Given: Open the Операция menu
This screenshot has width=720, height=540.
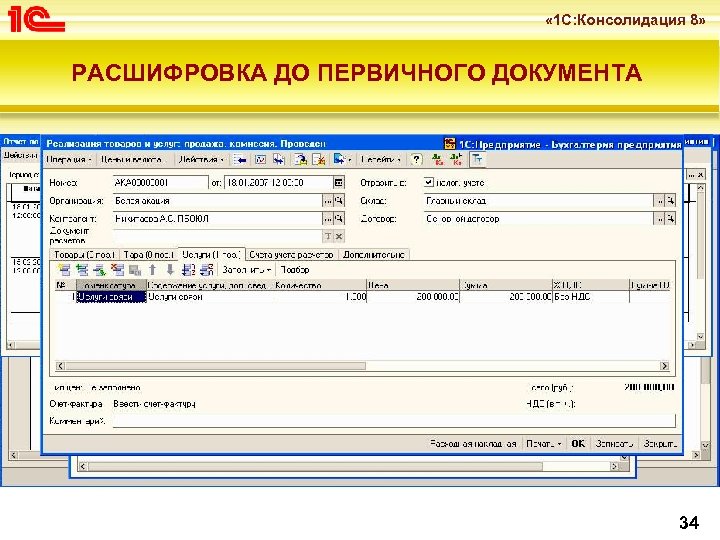Looking at the screenshot, I should pyautogui.click(x=69, y=159).
